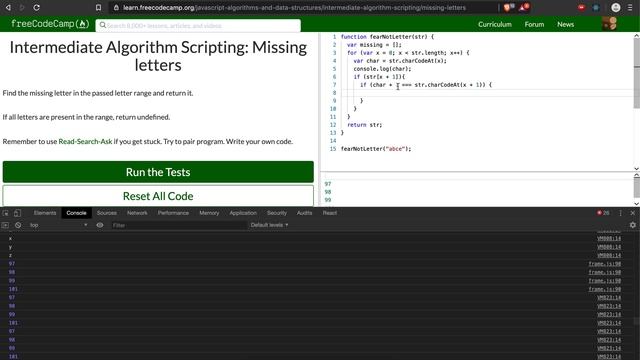Toggle the device toolbar icon in DevTools
Screen dimensions: 640x360
point(17,213)
